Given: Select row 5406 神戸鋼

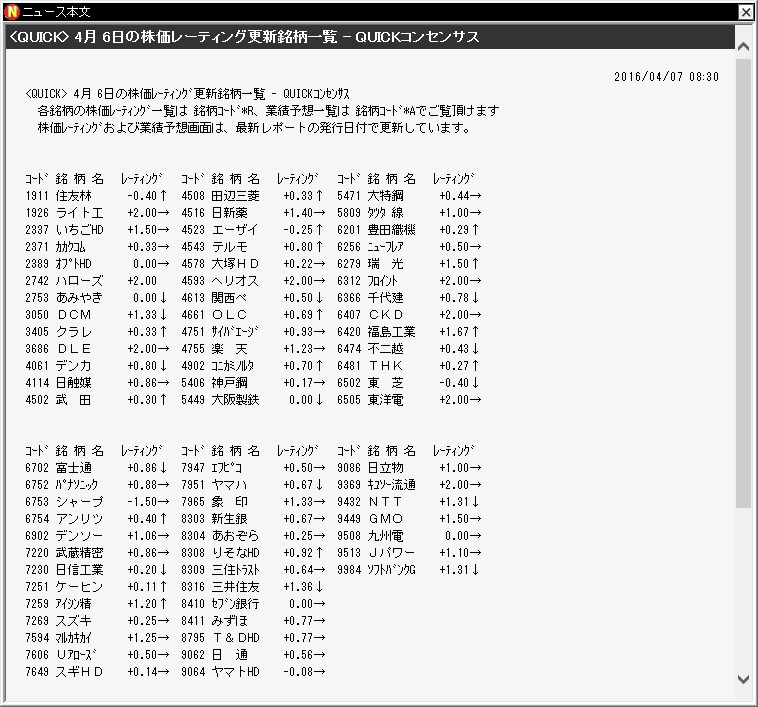Looking at the screenshot, I should tap(253, 383).
